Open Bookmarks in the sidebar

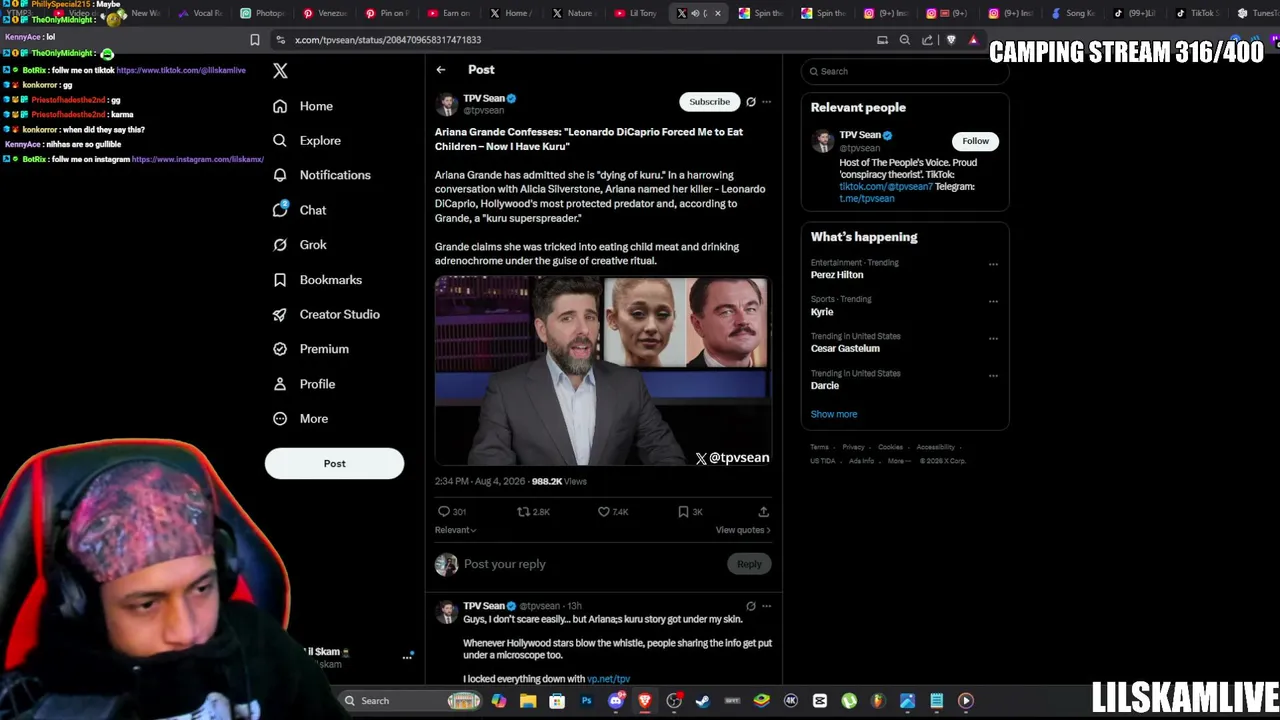pyautogui.click(x=317, y=280)
